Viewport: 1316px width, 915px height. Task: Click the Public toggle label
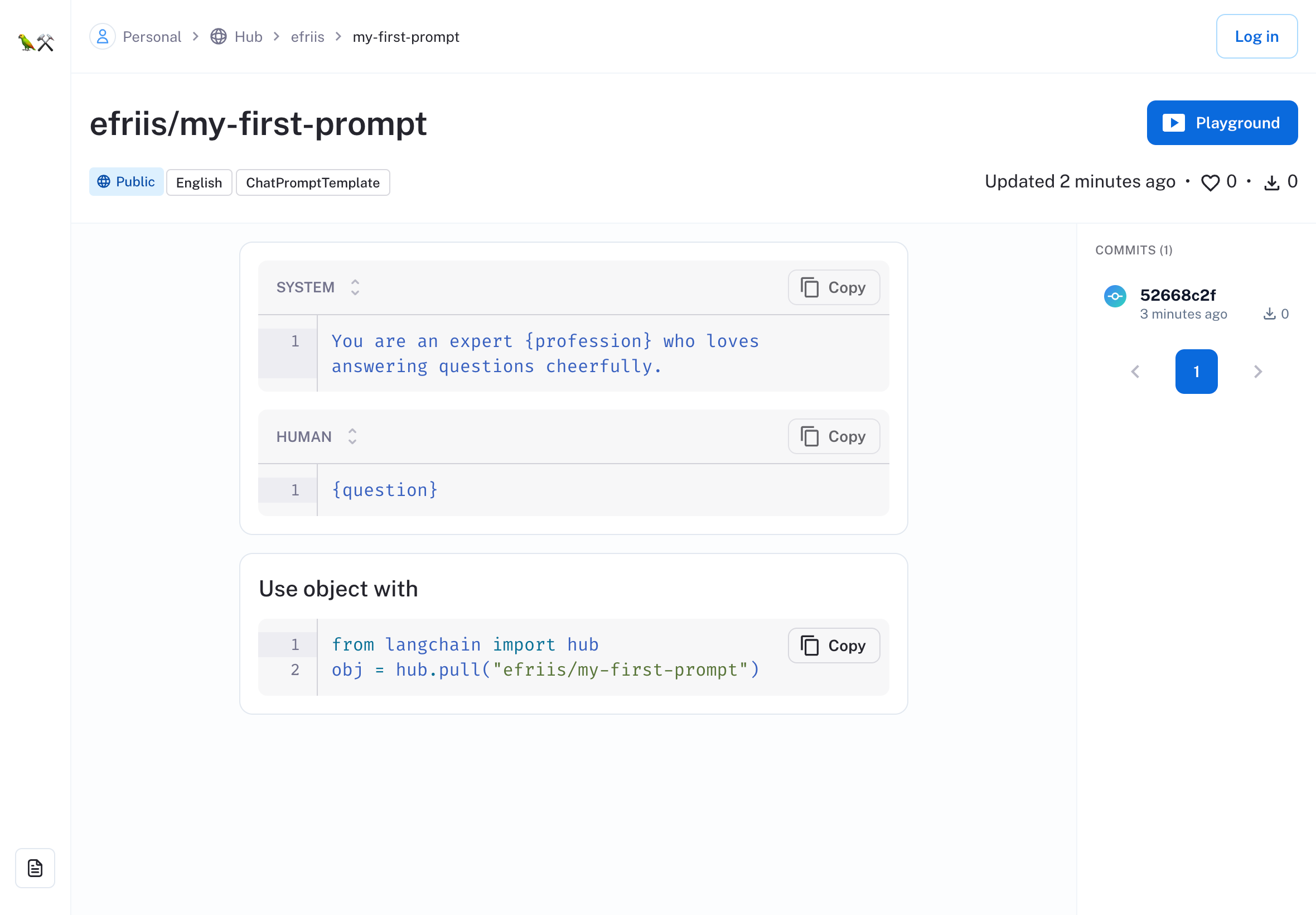124,182
